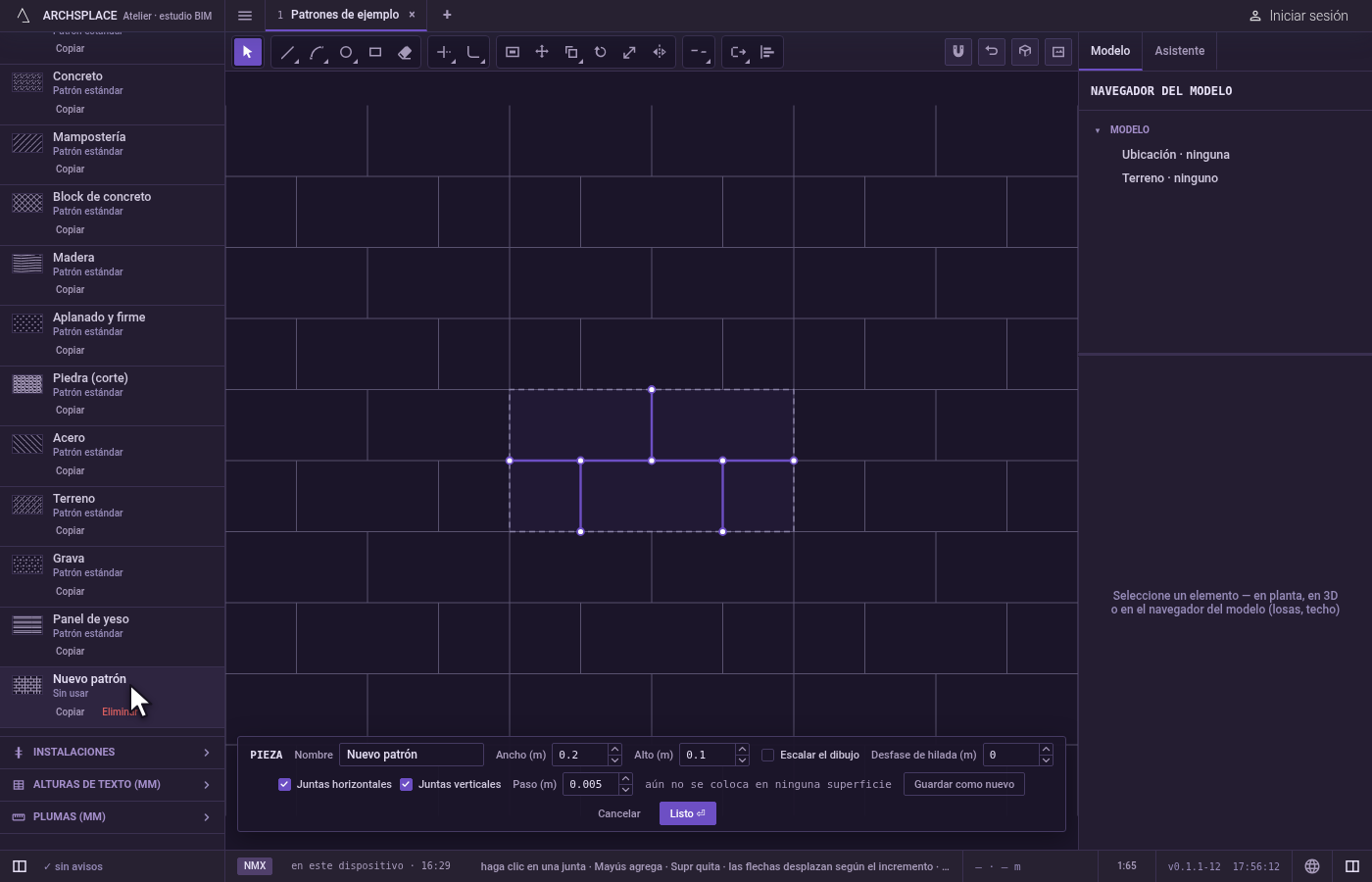Viewport: 1372px width, 882px height.
Task: Select the arrow selection tool
Action: coord(248,52)
